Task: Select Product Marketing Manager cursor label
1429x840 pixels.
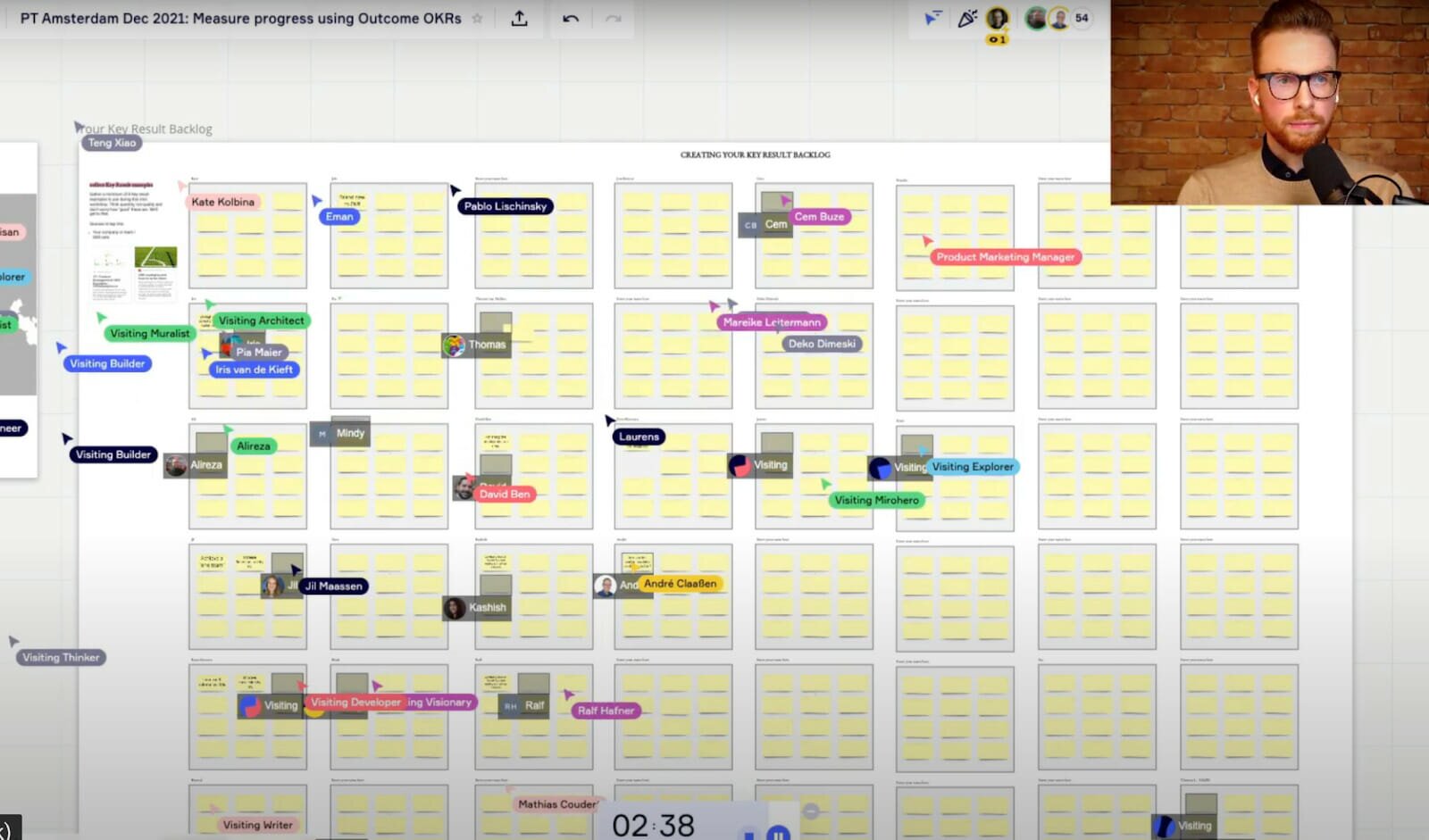Action: click(x=1005, y=257)
